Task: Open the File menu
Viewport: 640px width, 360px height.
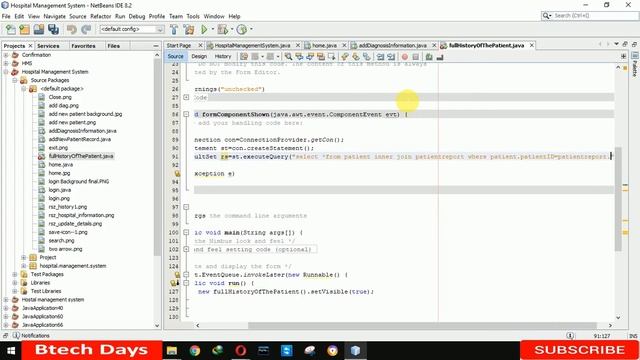Action: 6,16
